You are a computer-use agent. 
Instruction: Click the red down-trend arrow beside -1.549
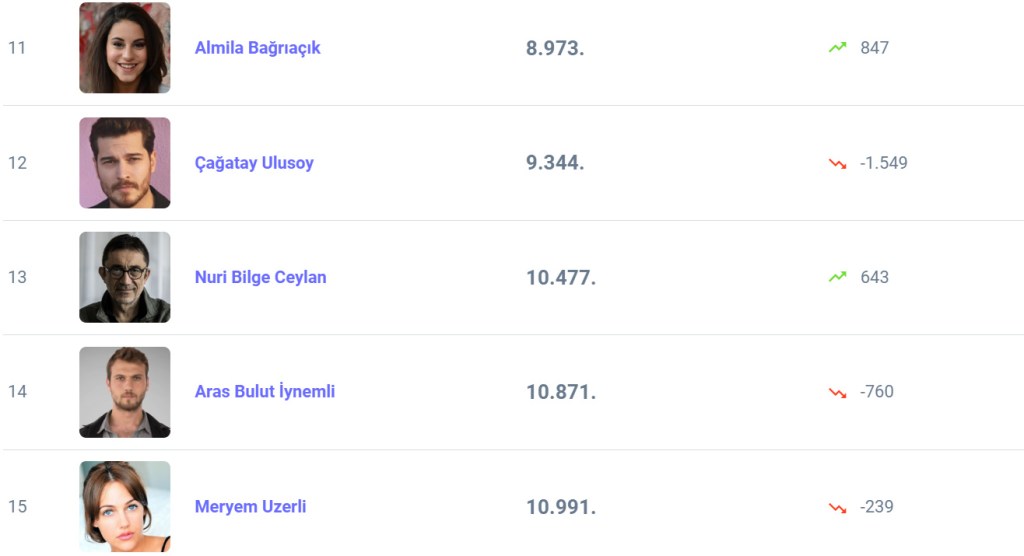coord(837,163)
